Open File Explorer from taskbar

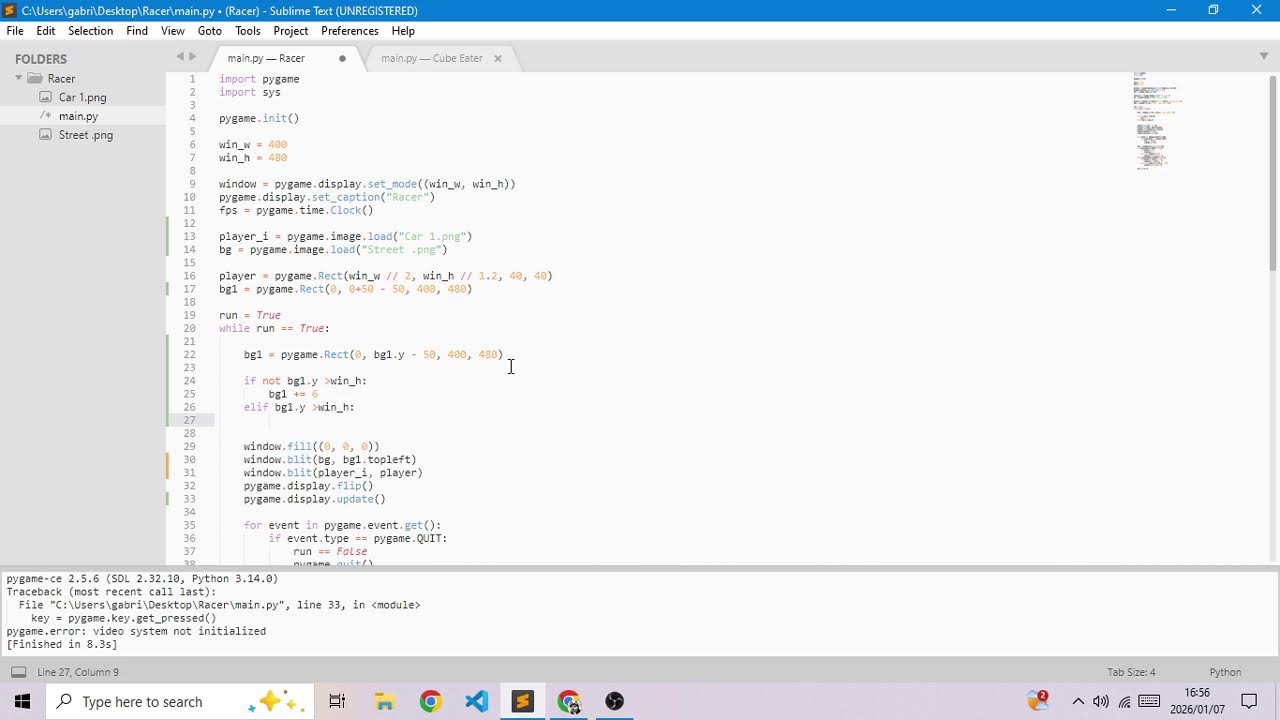pyautogui.click(x=384, y=701)
